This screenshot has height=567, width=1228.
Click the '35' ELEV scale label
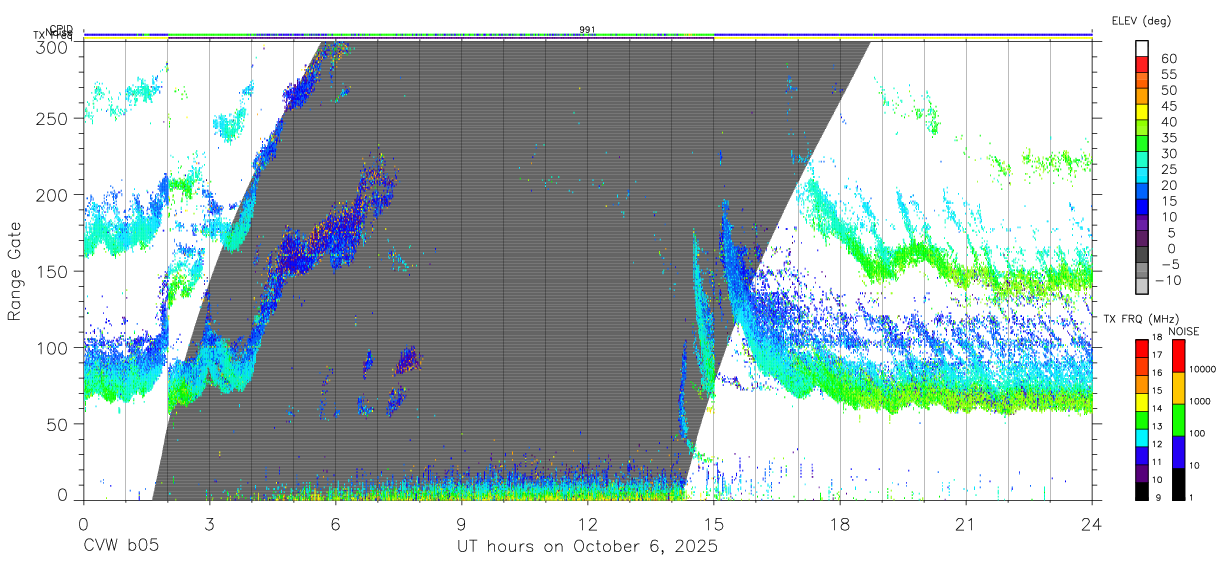coord(1168,138)
